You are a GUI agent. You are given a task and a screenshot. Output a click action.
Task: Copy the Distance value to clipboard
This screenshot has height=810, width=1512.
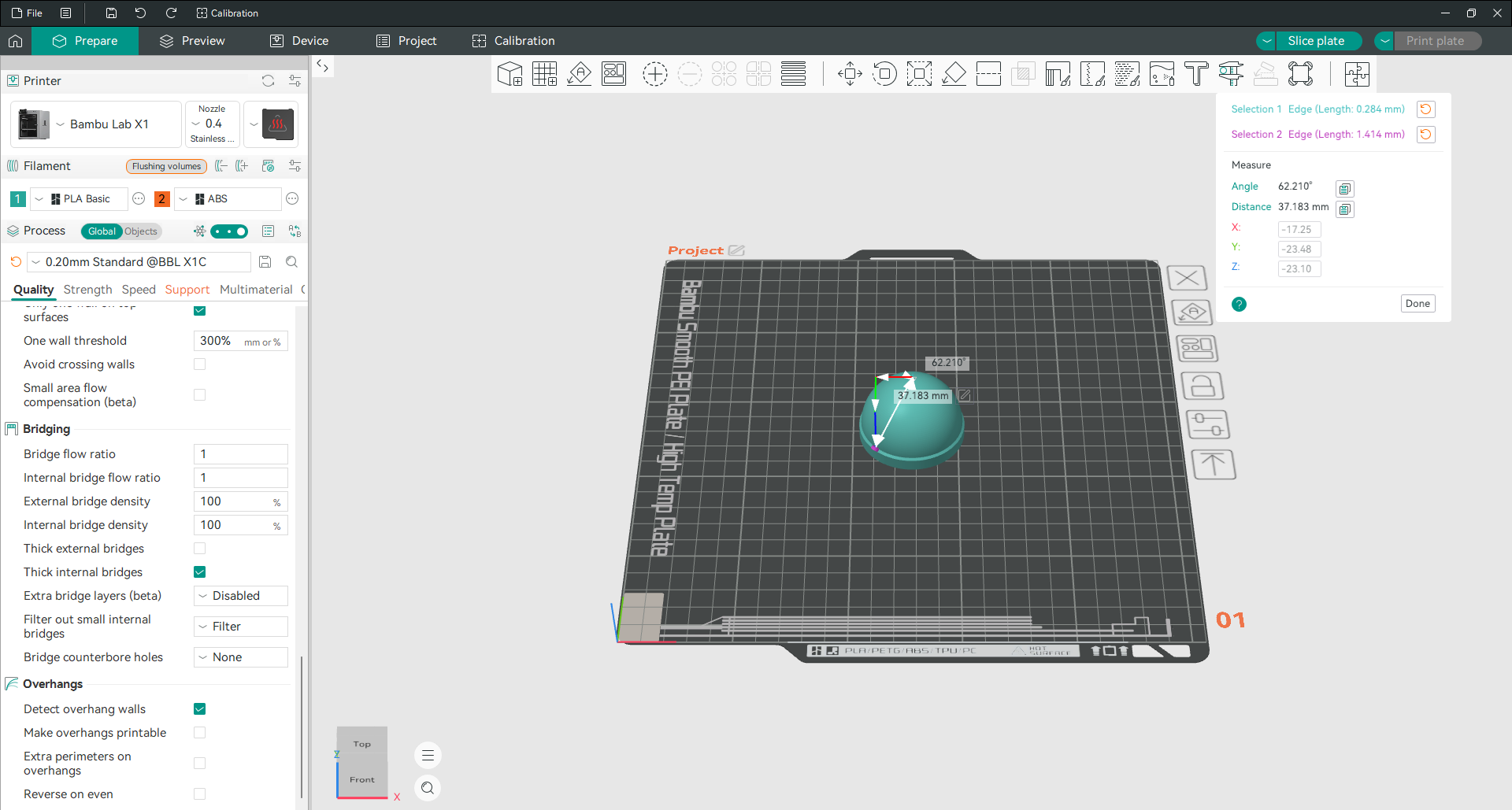(x=1345, y=209)
